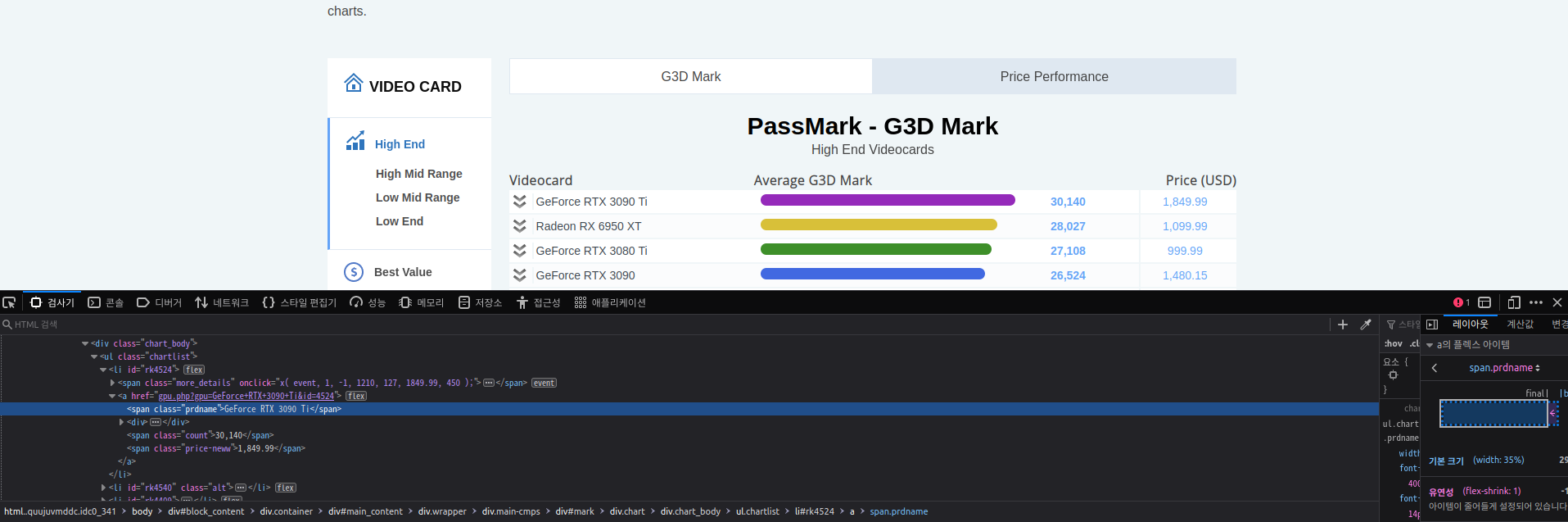
Task: Open the 애플리케이션 (Application) tab
Action: [x=610, y=302]
